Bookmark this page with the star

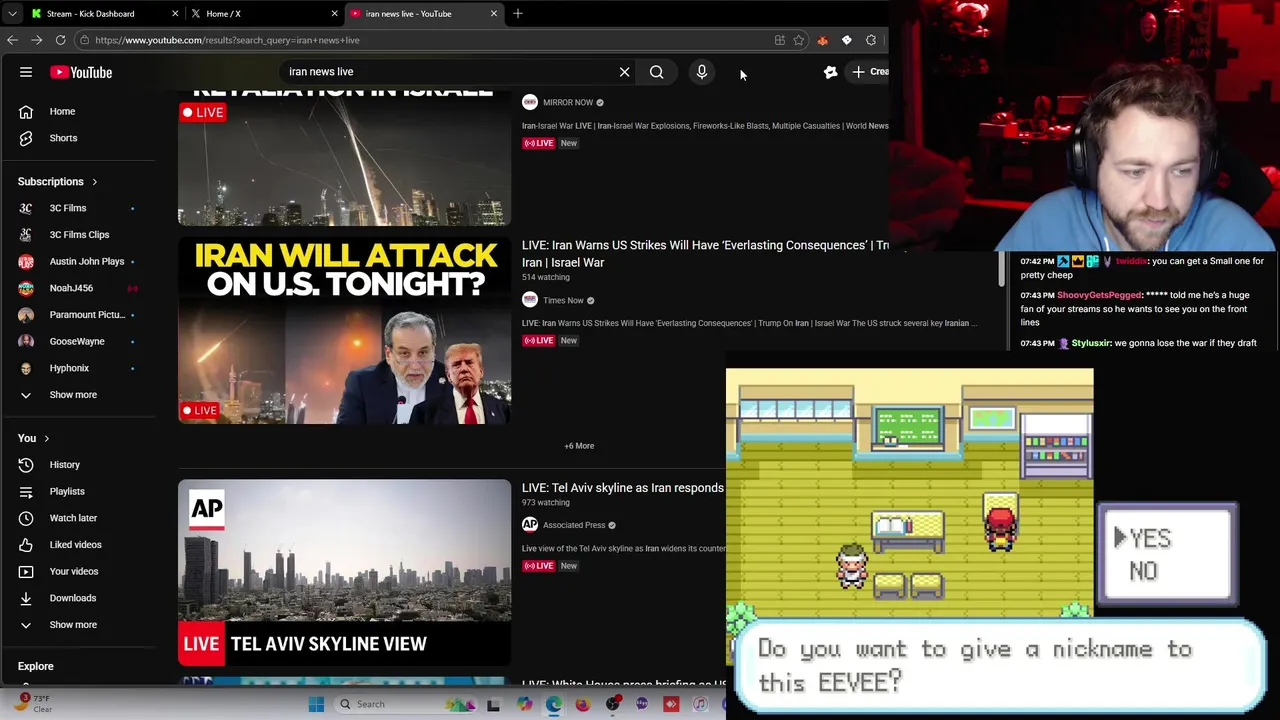click(798, 40)
